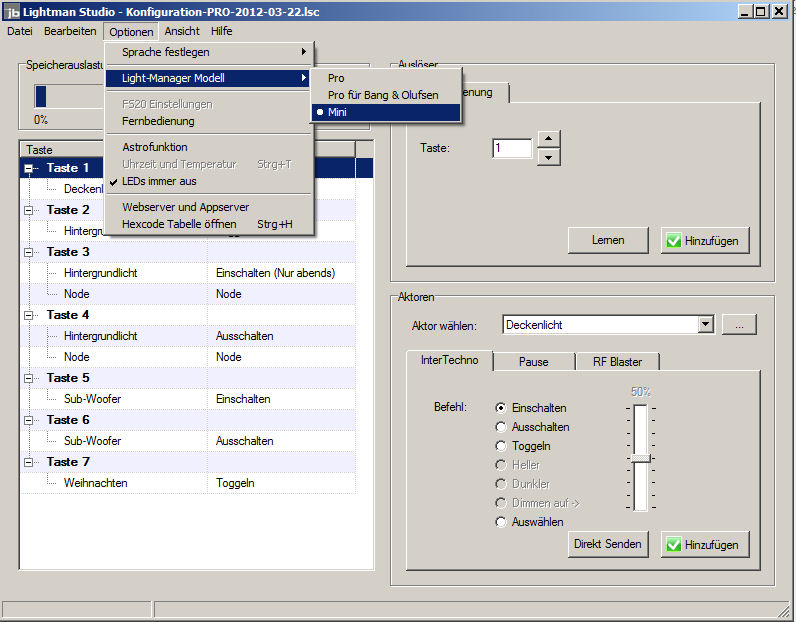This screenshot has width=796, height=622.
Task: Click the Lightman Studio title bar icon
Action: [x=12, y=11]
